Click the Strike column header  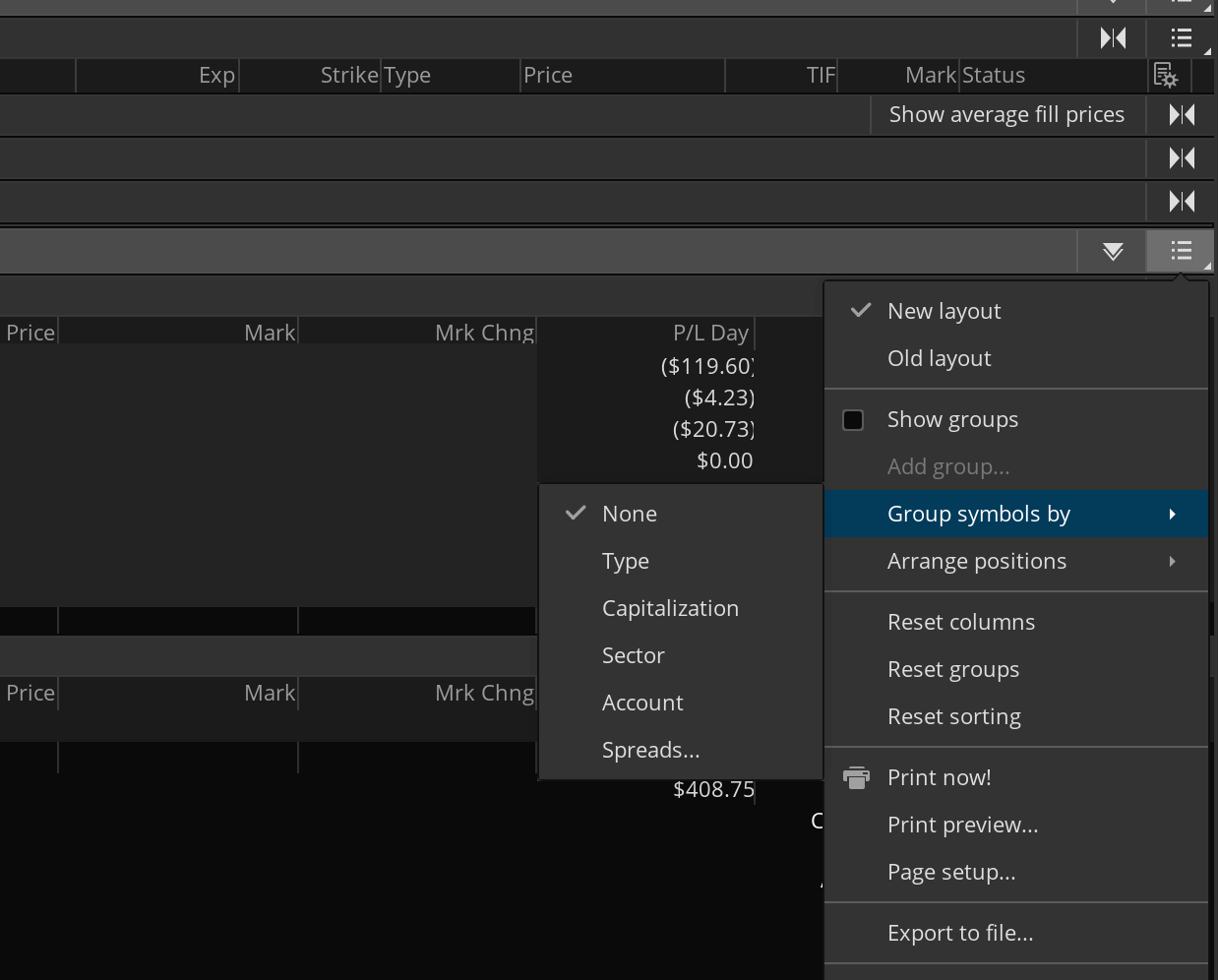[349, 76]
